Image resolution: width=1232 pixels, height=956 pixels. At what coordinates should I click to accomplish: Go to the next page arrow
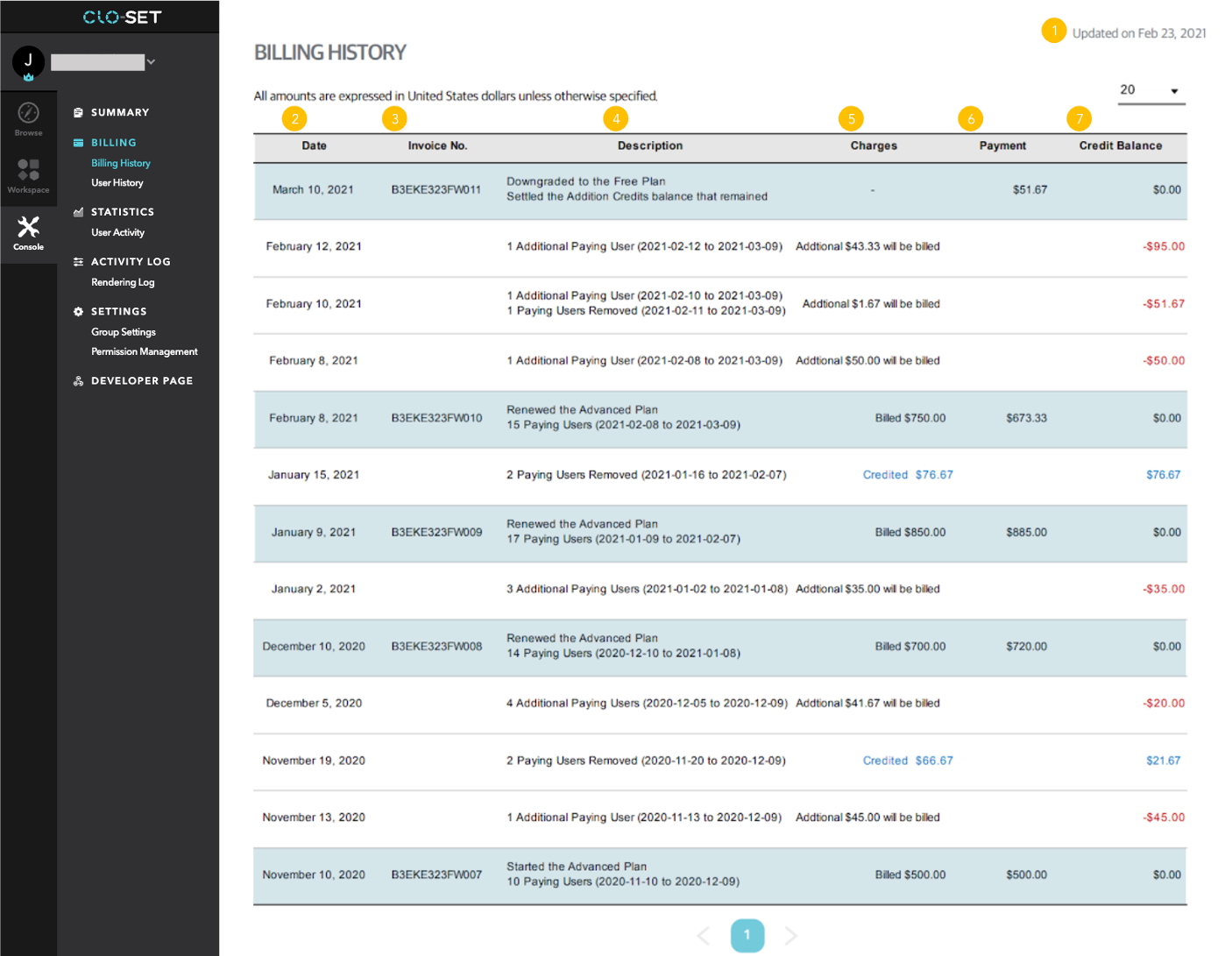click(x=790, y=936)
